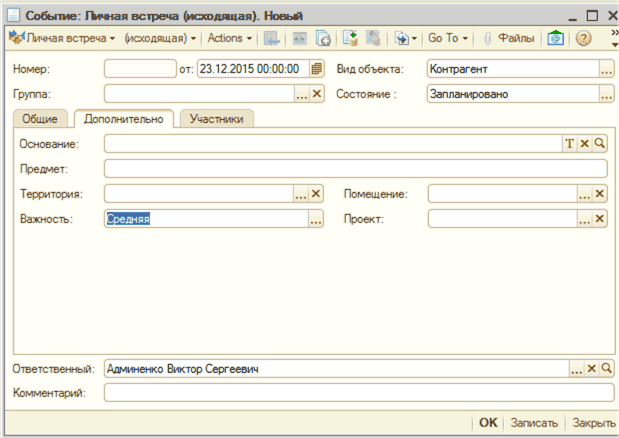Click the Записать button

point(533,423)
